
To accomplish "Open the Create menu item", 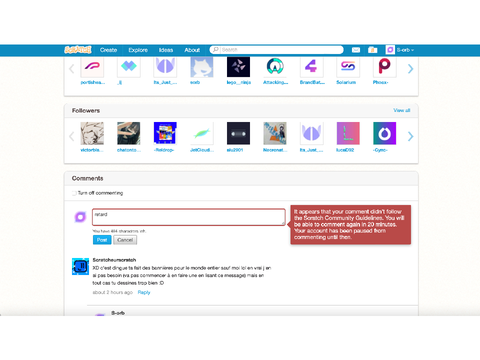I will [x=108, y=50].
